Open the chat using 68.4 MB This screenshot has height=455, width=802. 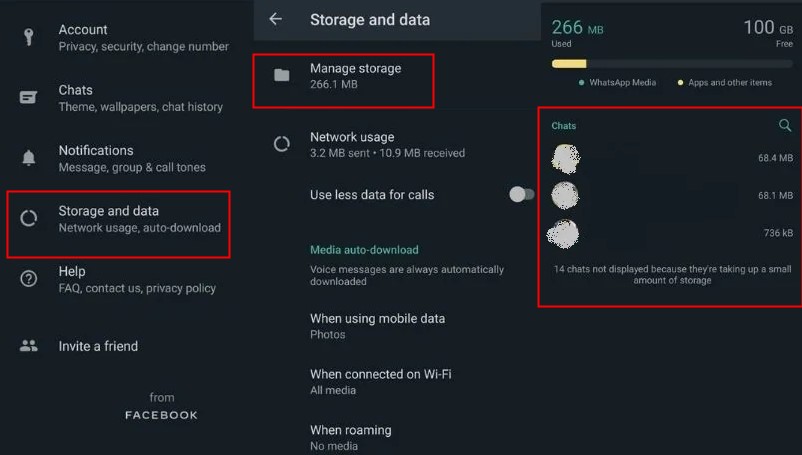672,158
